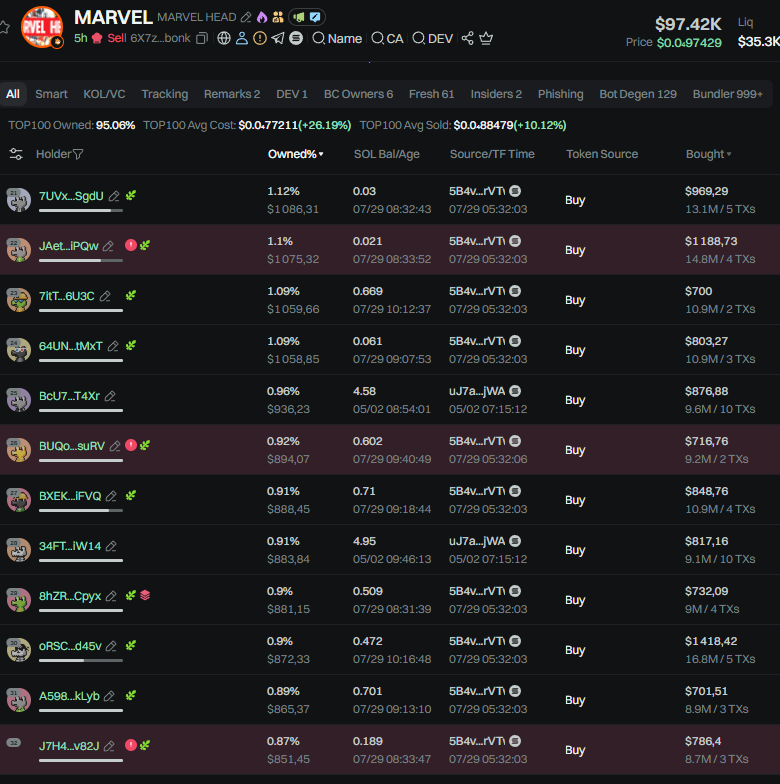
Task: Switch to the Smart tab
Action: click(x=51, y=94)
